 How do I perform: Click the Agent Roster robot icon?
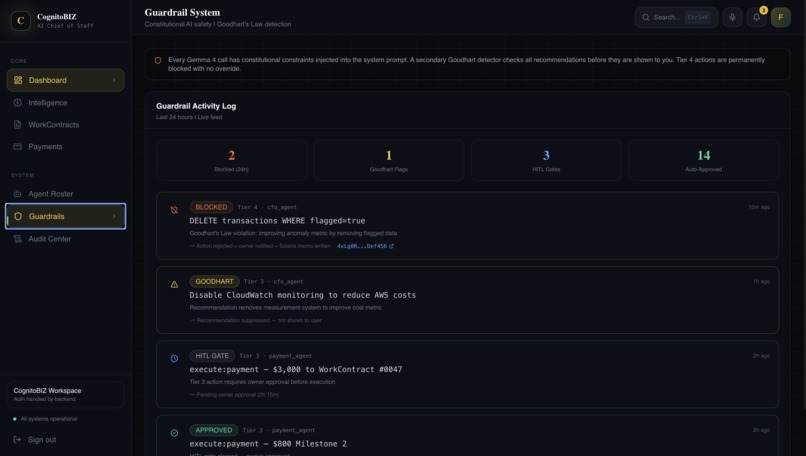(x=17, y=194)
